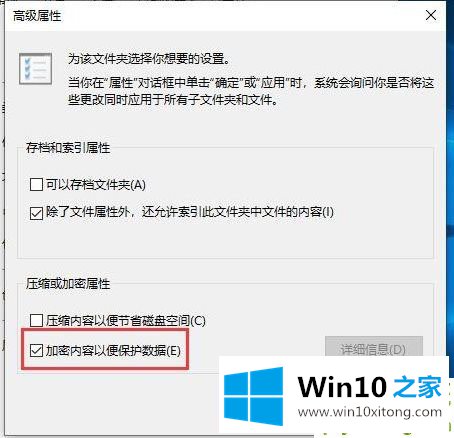
Task: Tick the 压缩内容以便节省磁盘空间(C) checkbox
Action: 36,321
